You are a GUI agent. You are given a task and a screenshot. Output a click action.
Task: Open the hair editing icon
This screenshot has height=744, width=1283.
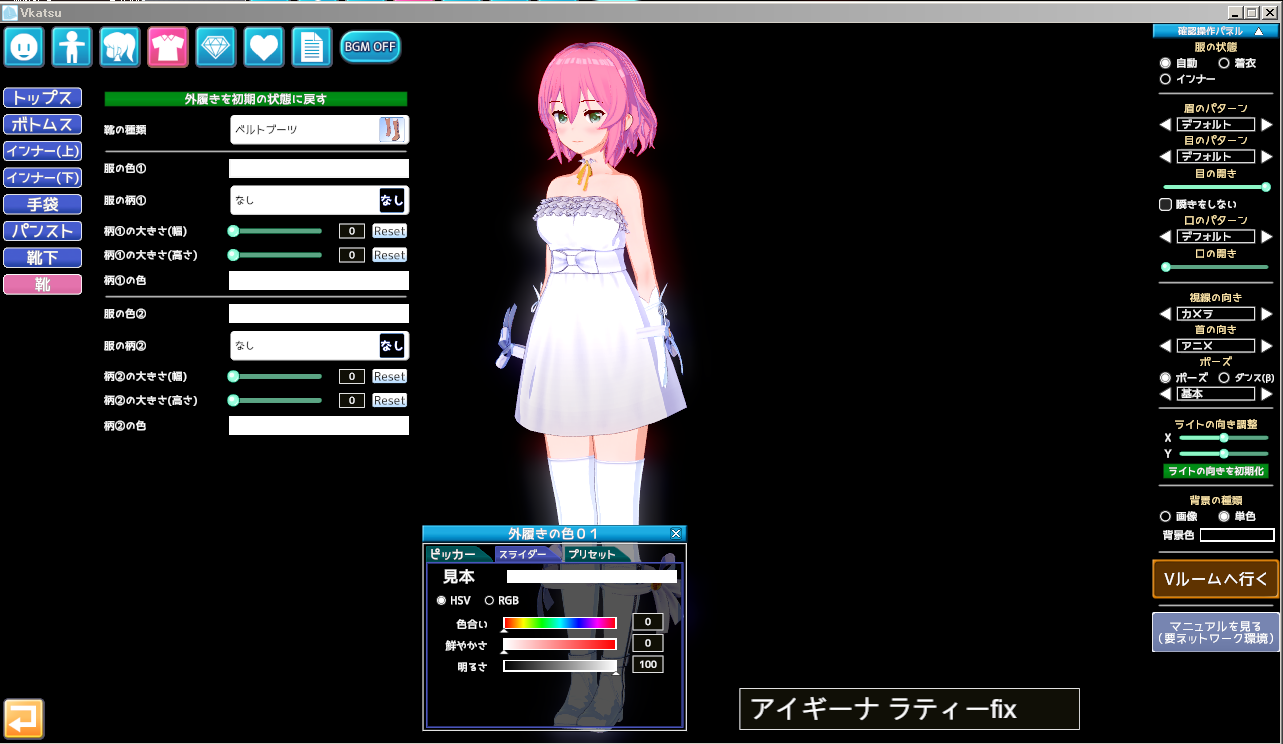coord(120,47)
